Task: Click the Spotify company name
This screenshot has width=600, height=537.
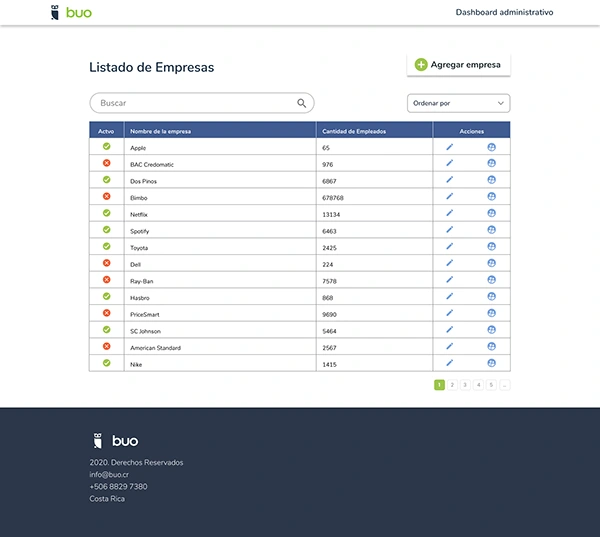Action: tap(140, 232)
